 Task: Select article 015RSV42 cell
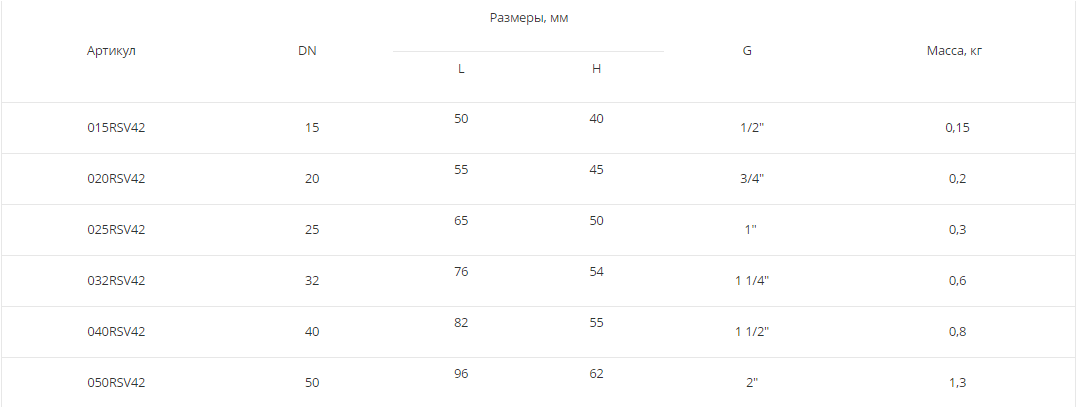pyautogui.click(x=116, y=128)
